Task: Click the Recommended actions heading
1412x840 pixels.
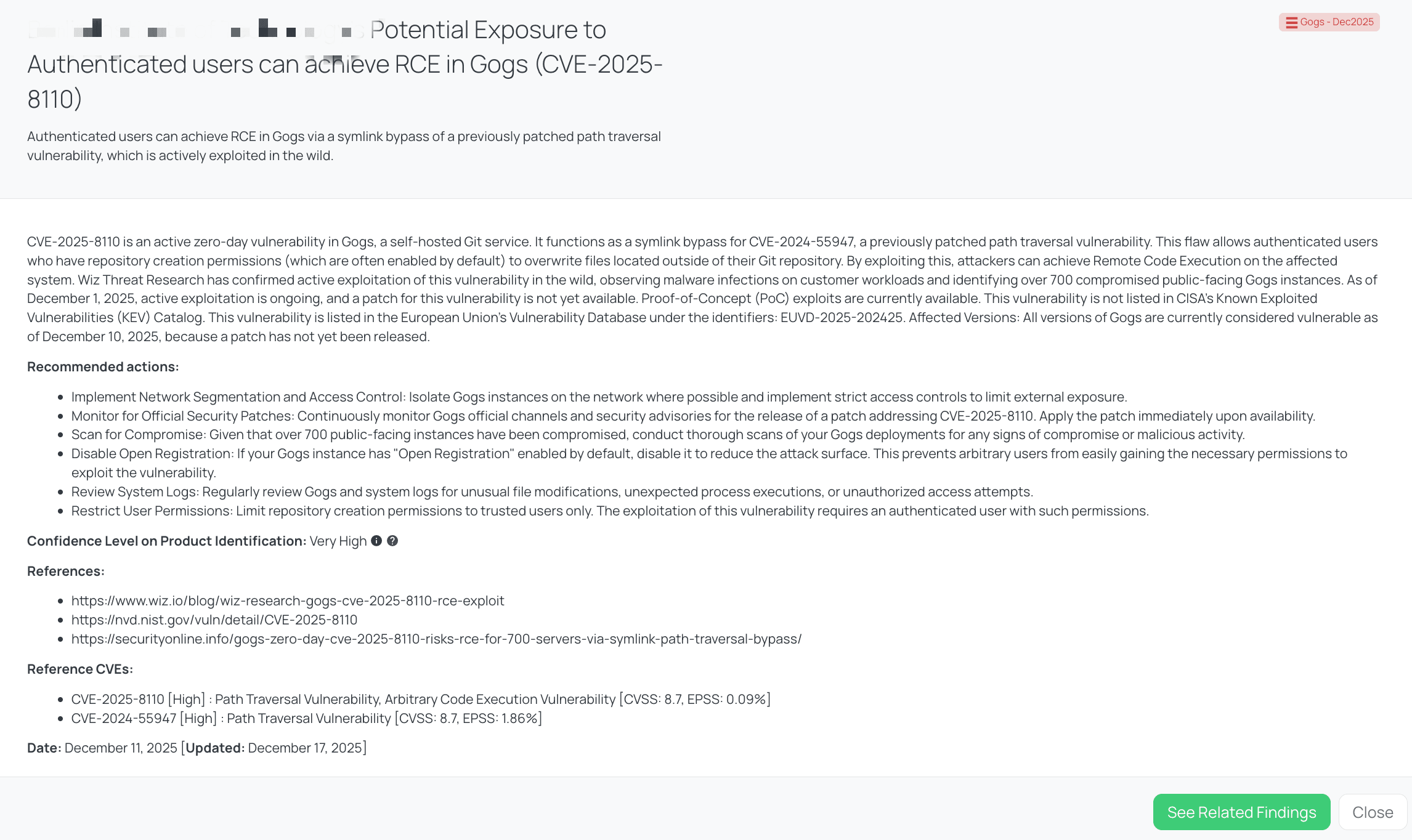Action: pos(102,366)
